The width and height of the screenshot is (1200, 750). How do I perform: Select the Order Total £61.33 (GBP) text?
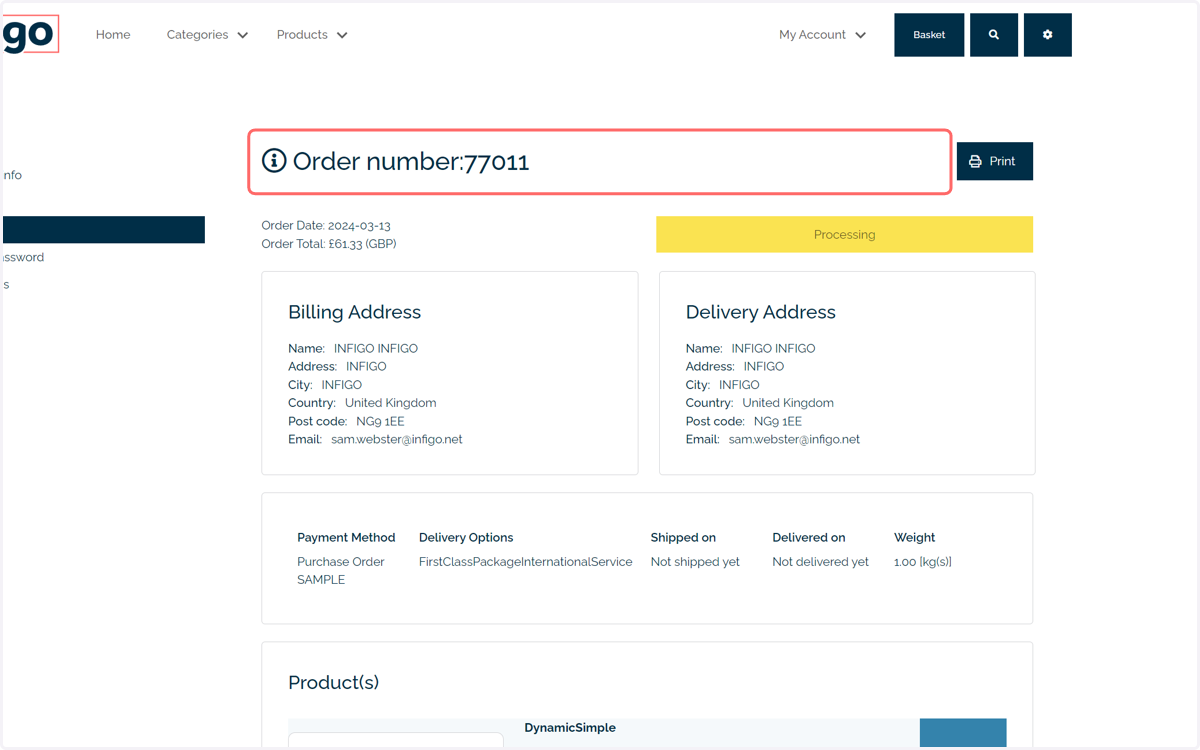pos(329,244)
